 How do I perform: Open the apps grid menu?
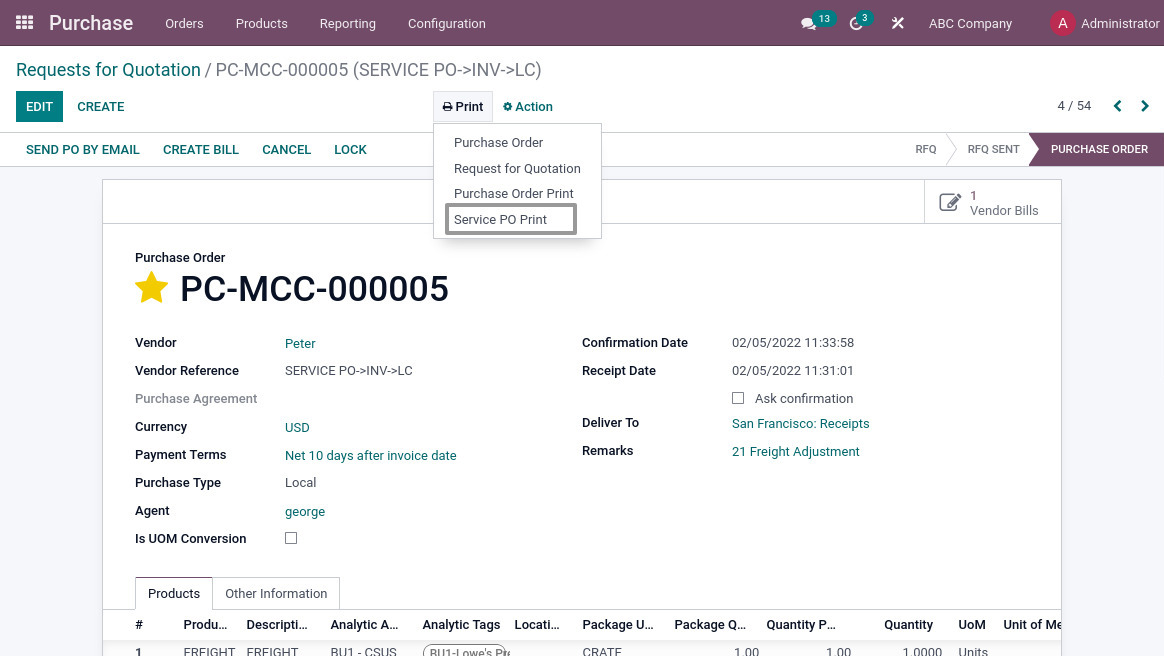click(24, 22)
